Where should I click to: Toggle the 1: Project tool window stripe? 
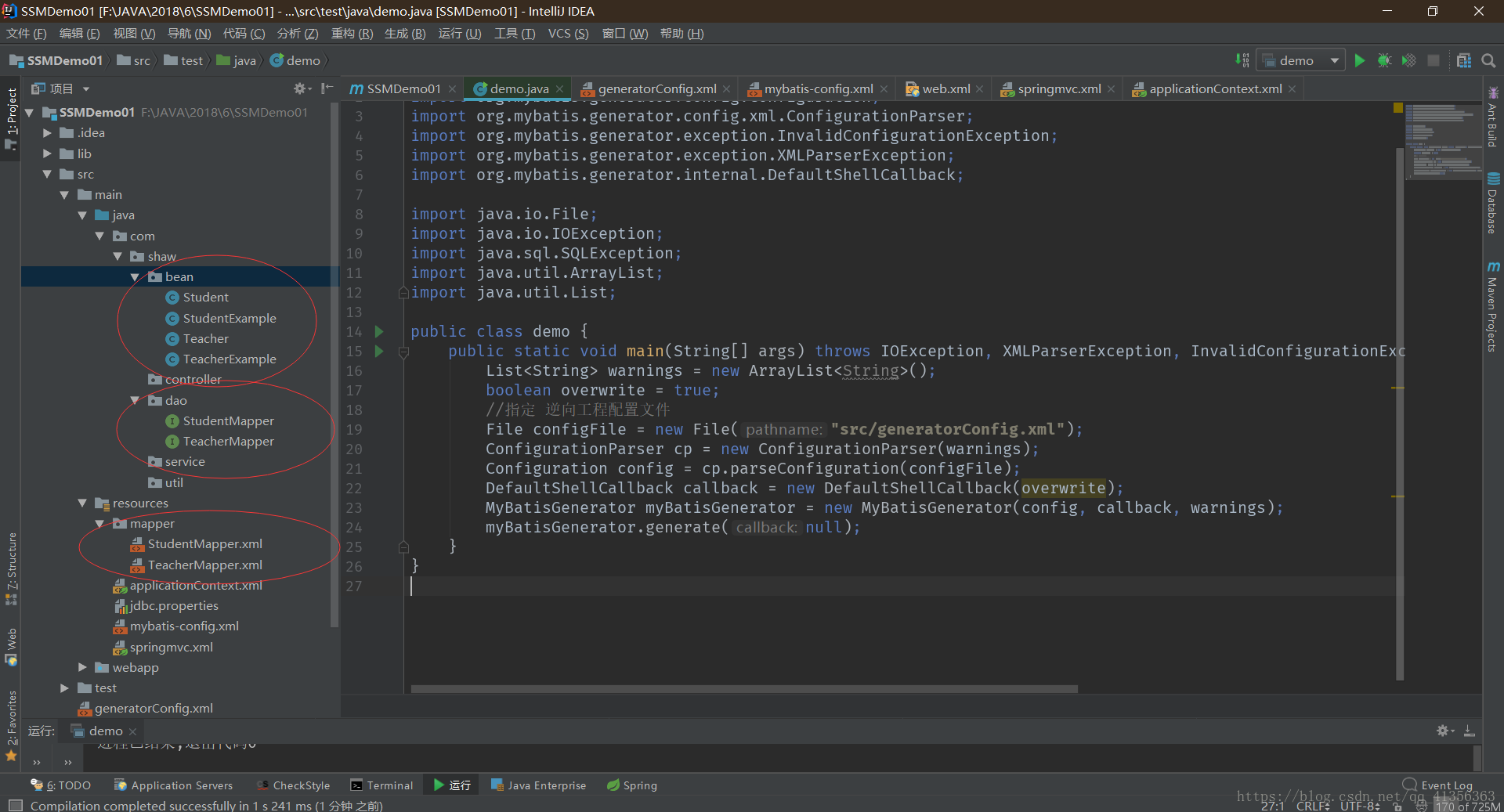pyautogui.click(x=11, y=117)
